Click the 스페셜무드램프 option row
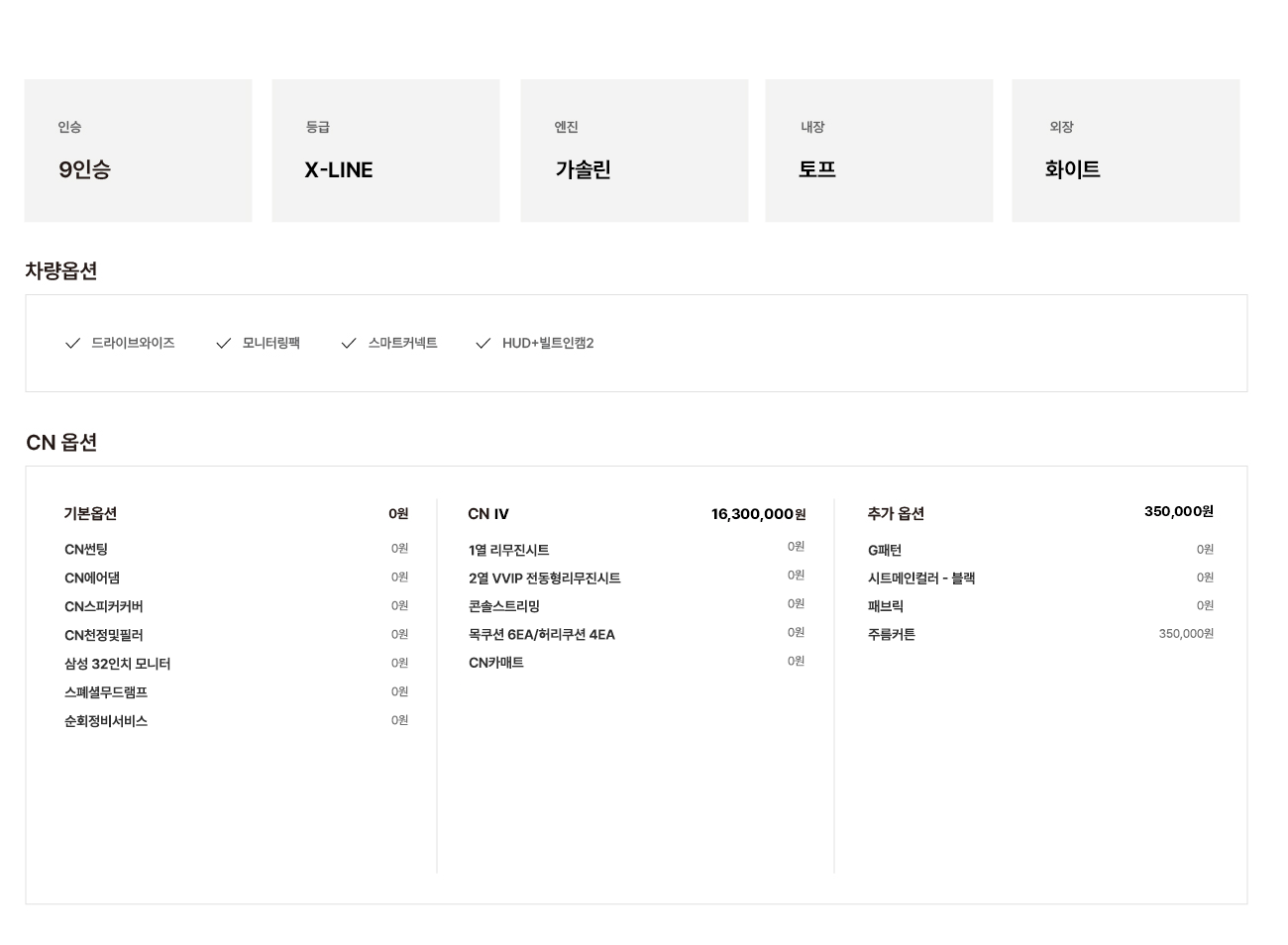 (x=236, y=692)
